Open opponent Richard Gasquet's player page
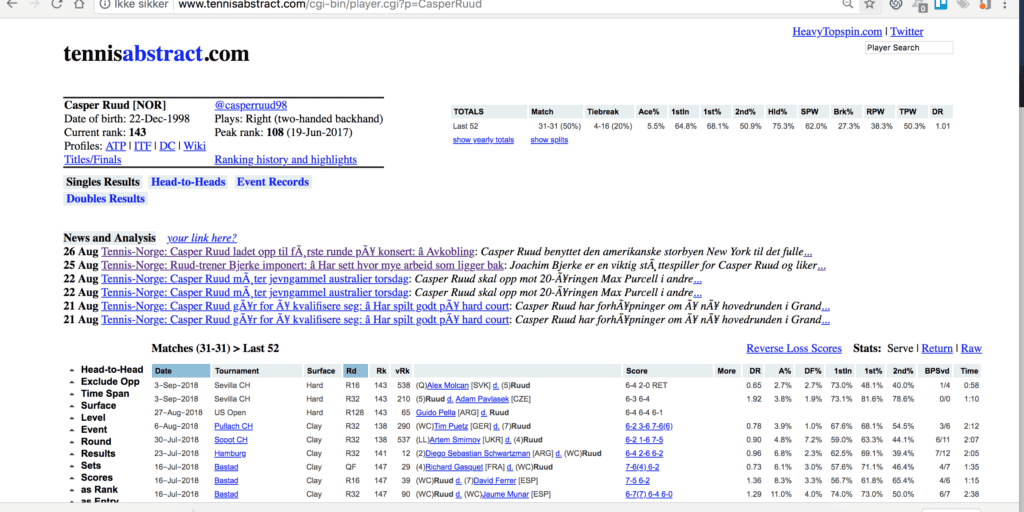 point(455,467)
